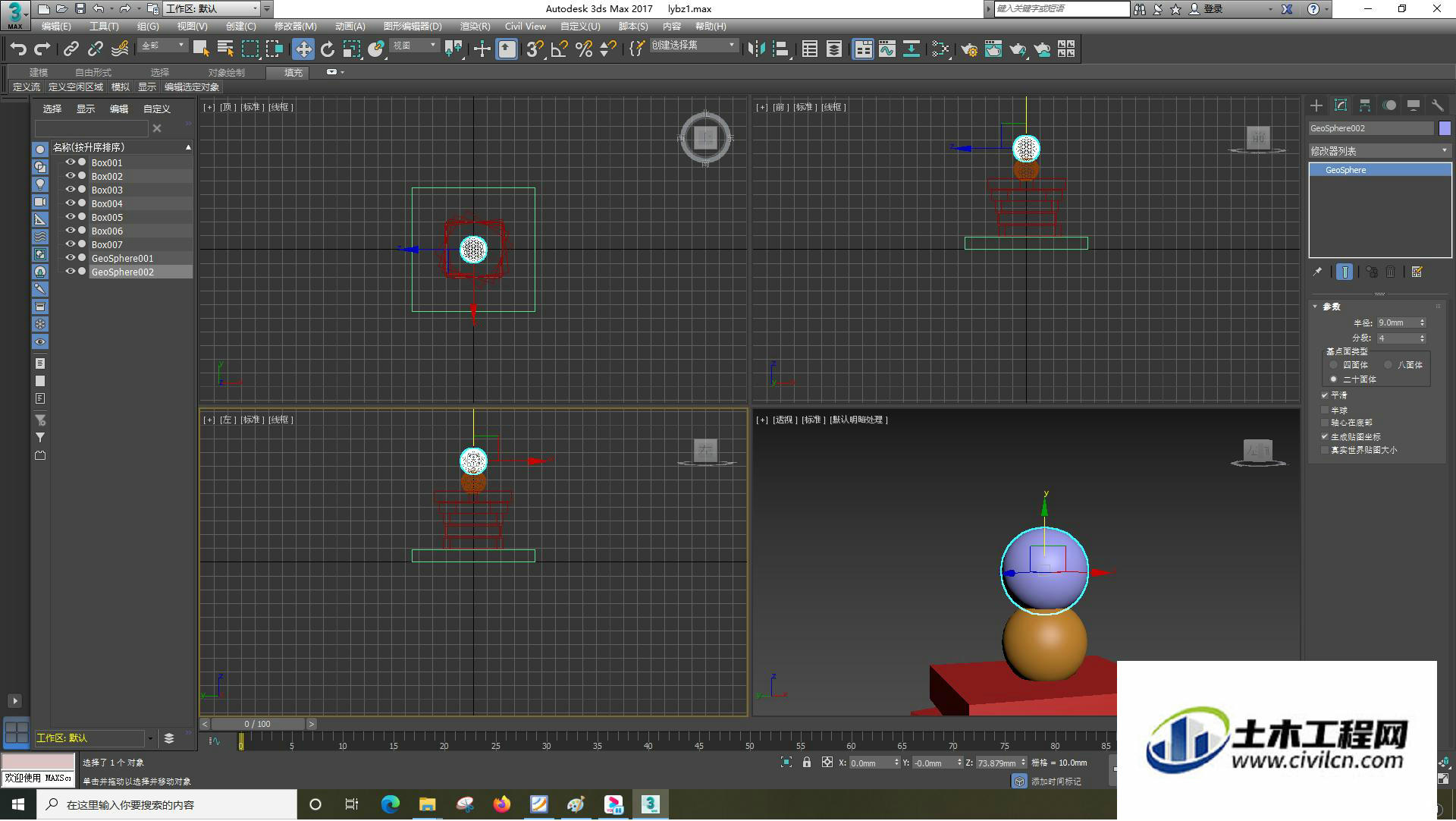Adjust the 分段 spinner arrows
The image size is (1456, 821).
pyautogui.click(x=1422, y=338)
